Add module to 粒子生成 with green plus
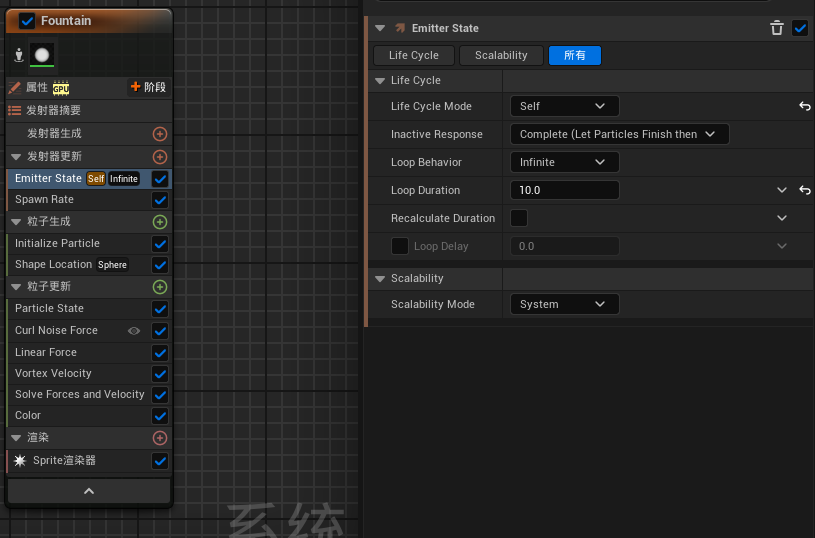 pos(160,222)
